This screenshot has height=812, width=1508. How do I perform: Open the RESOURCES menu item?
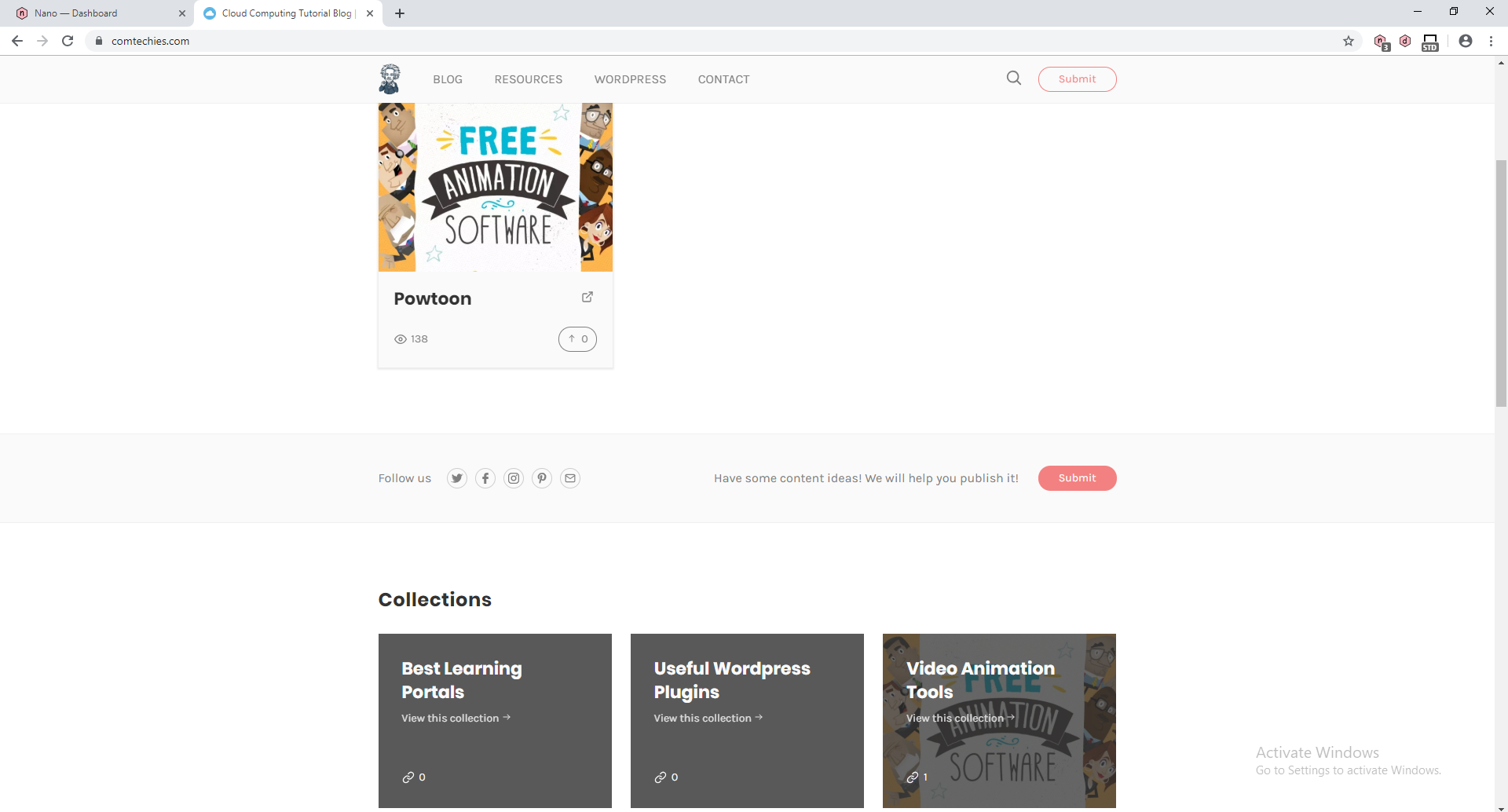(x=528, y=79)
